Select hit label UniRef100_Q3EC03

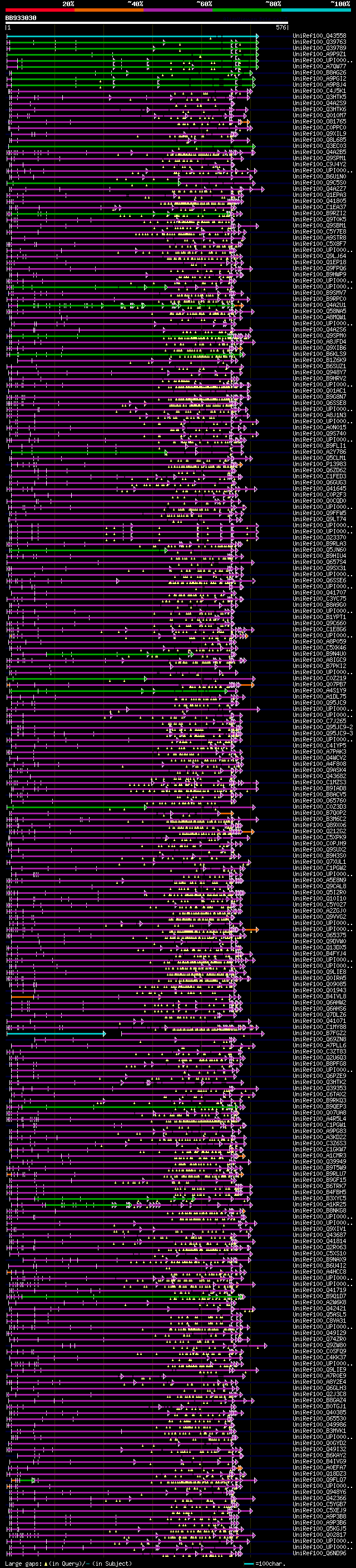319,146
